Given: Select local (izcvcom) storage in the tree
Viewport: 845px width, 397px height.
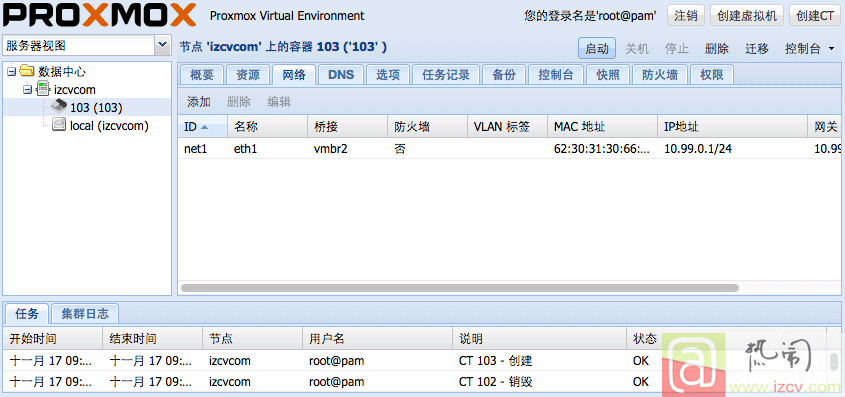Looking at the screenshot, I should 109,126.
